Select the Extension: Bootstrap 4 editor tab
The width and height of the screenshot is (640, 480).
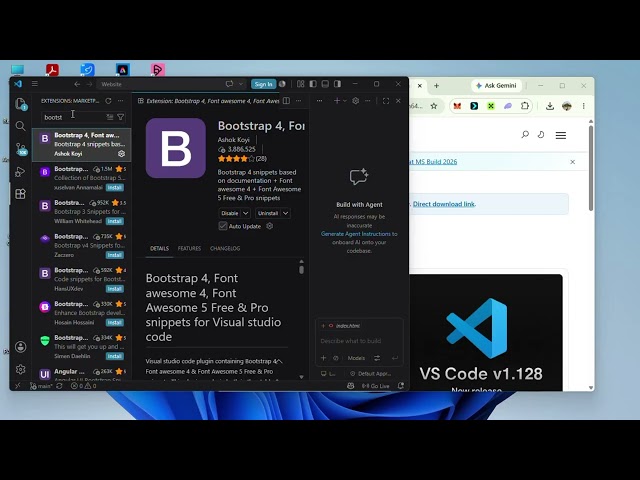tap(208, 101)
